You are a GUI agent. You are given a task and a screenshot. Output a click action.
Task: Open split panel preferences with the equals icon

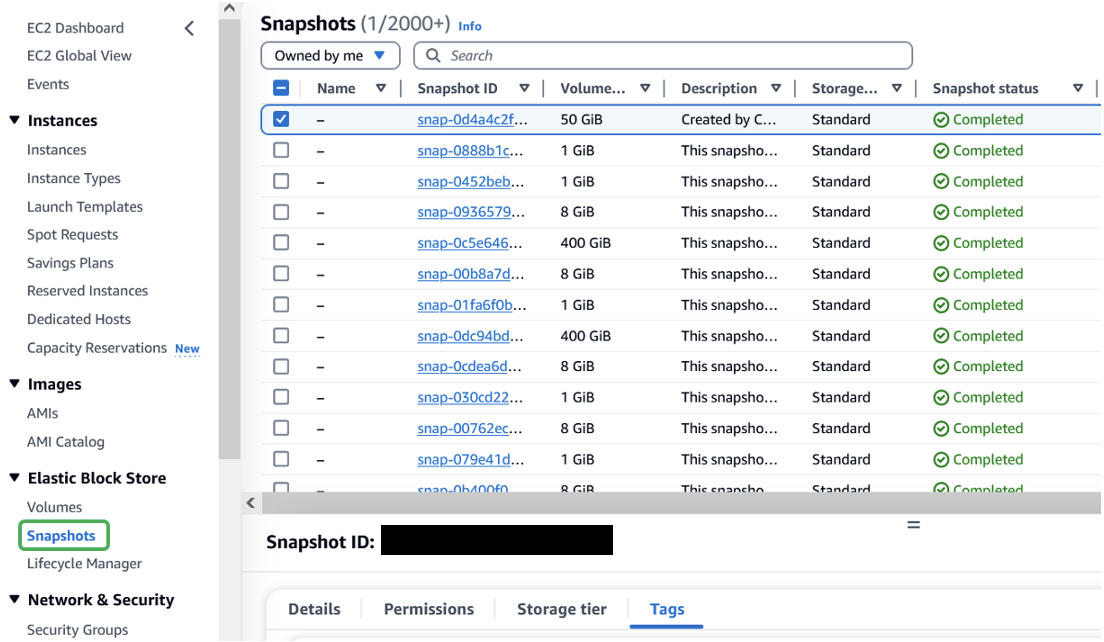point(913,523)
